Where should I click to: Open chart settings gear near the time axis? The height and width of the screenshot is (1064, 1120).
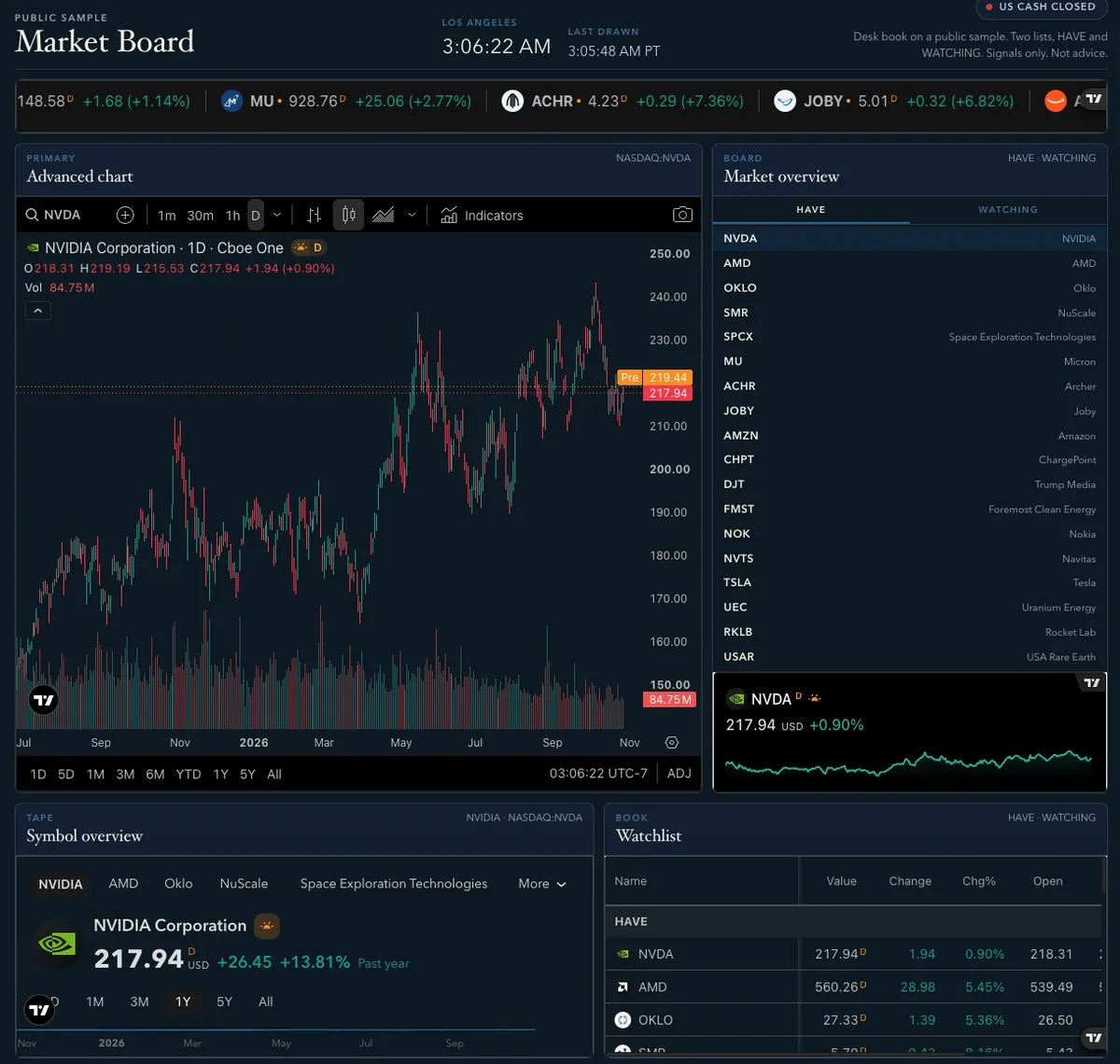pyautogui.click(x=672, y=743)
